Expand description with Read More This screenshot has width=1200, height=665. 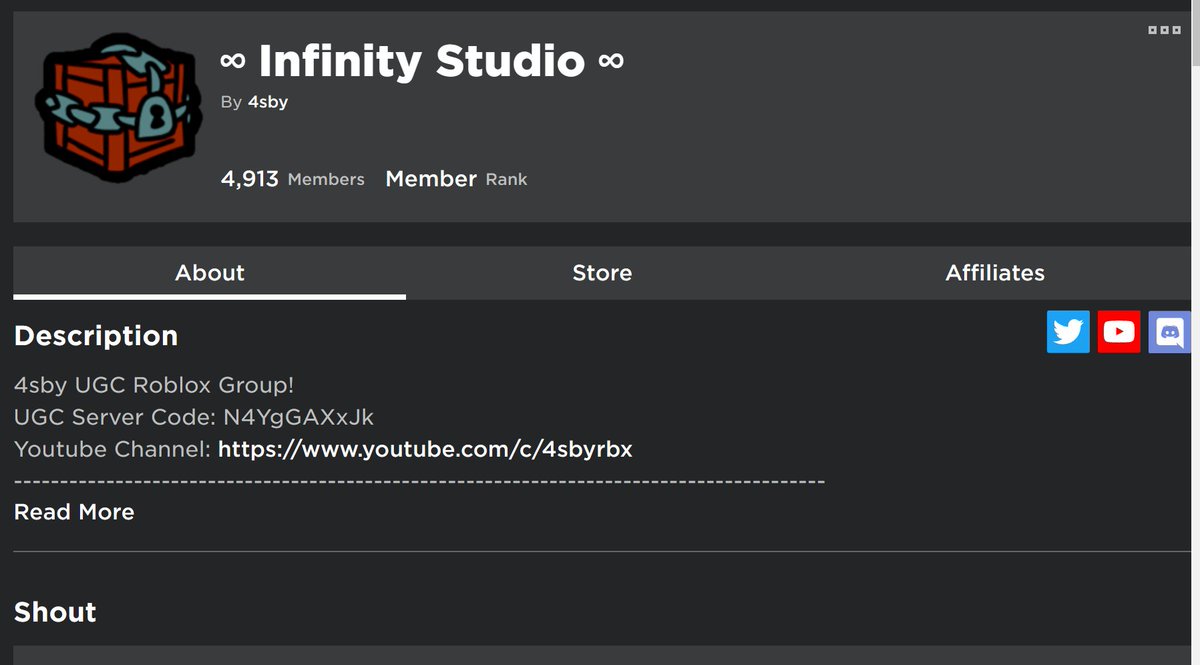click(x=74, y=512)
